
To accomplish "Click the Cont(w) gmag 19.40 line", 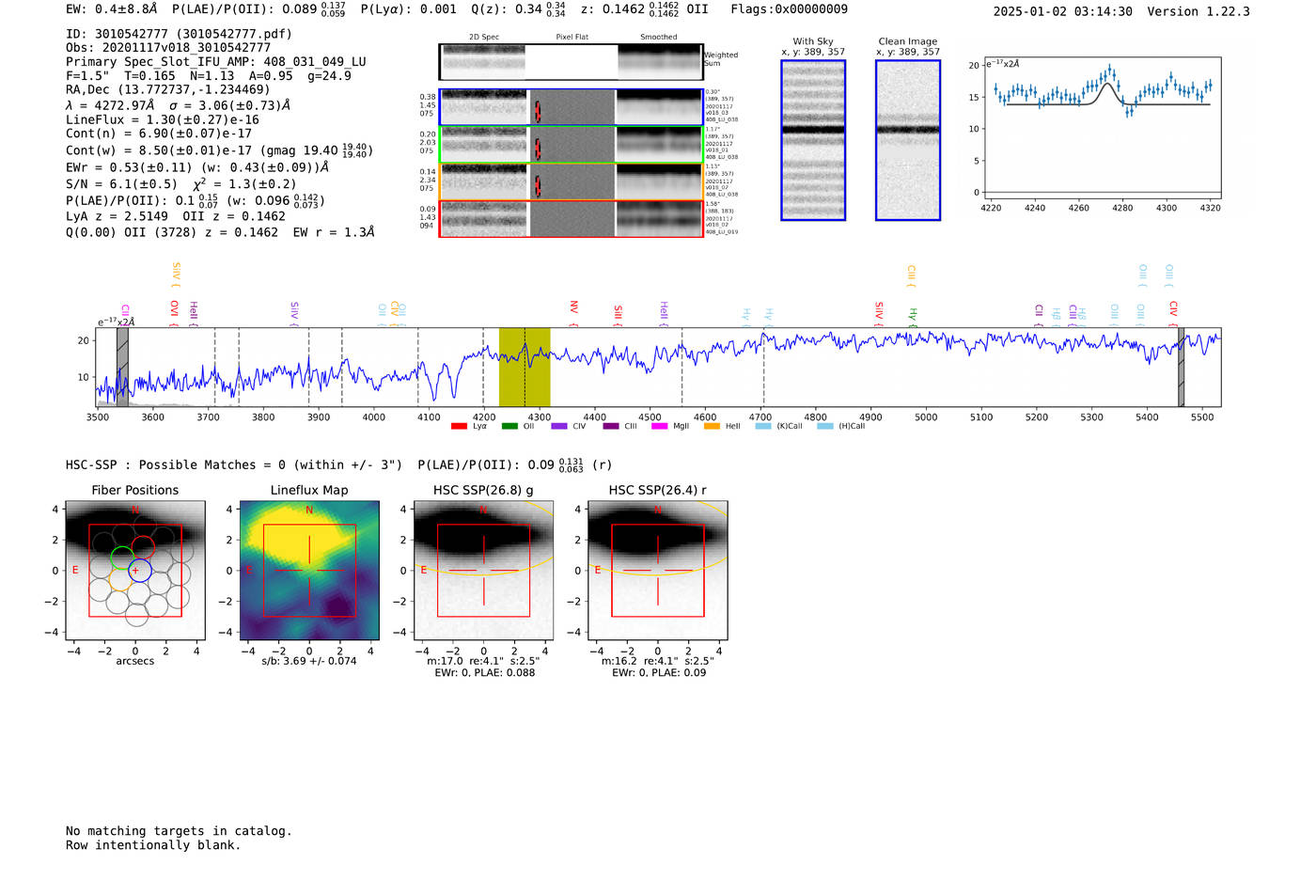I will (x=220, y=150).
